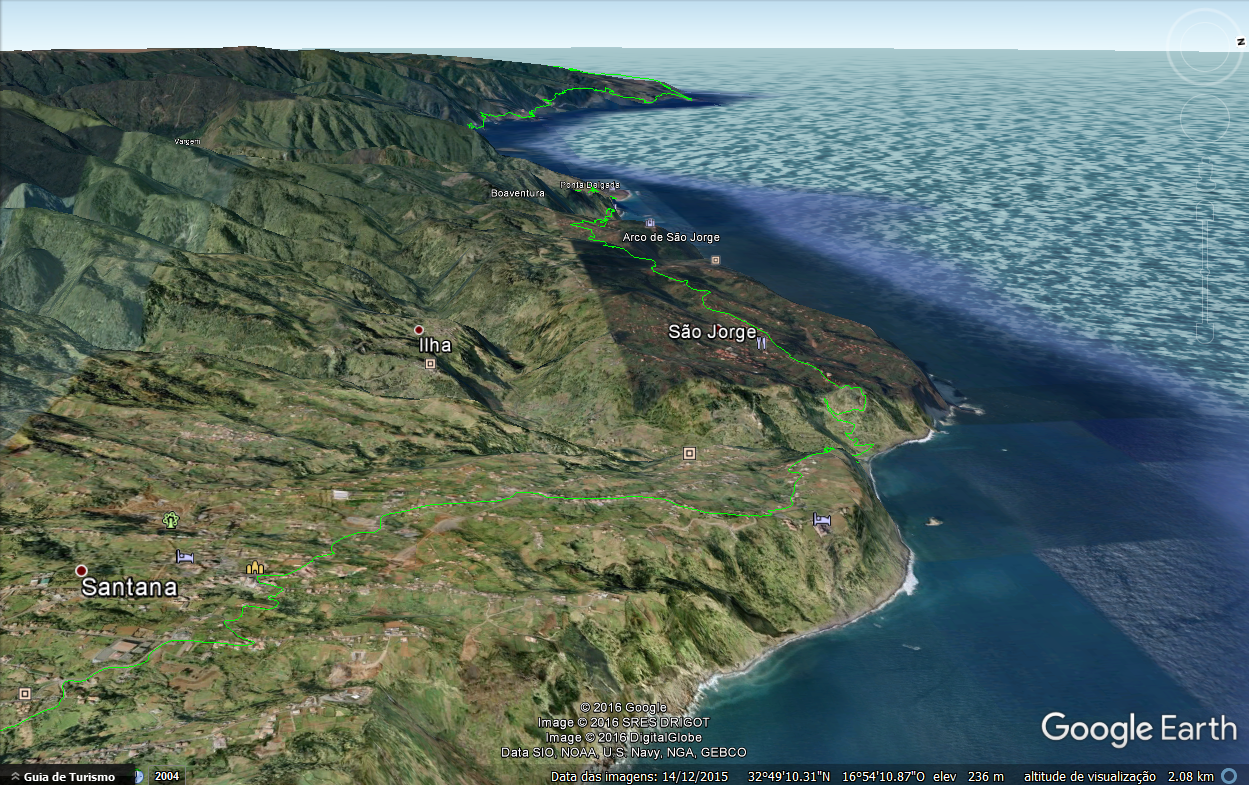1249x785 pixels.
Task: Zoom out using slider bottom button
Action: pyautogui.click(x=1205, y=334)
